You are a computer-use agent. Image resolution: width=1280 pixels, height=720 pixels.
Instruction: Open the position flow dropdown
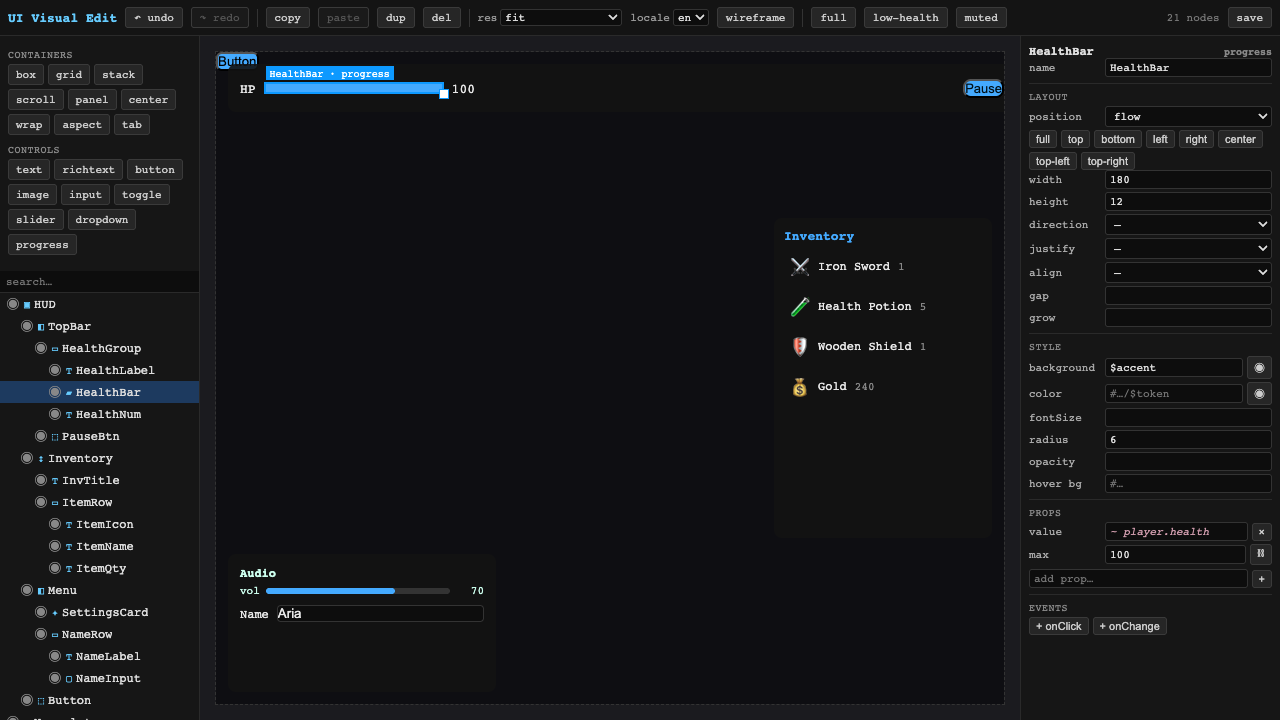pyautogui.click(x=1188, y=117)
